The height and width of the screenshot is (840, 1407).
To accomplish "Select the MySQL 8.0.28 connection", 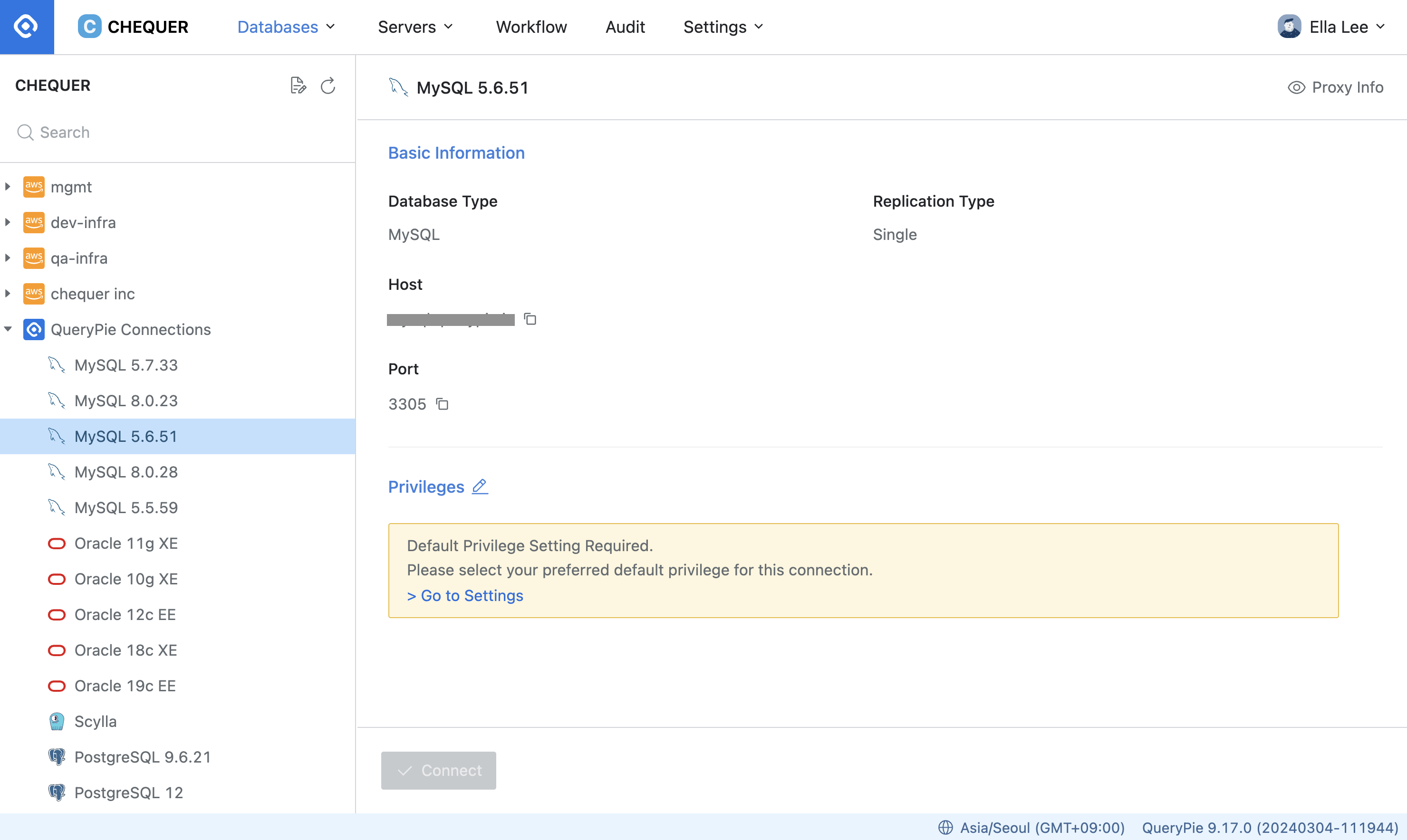I will click(x=178, y=472).
